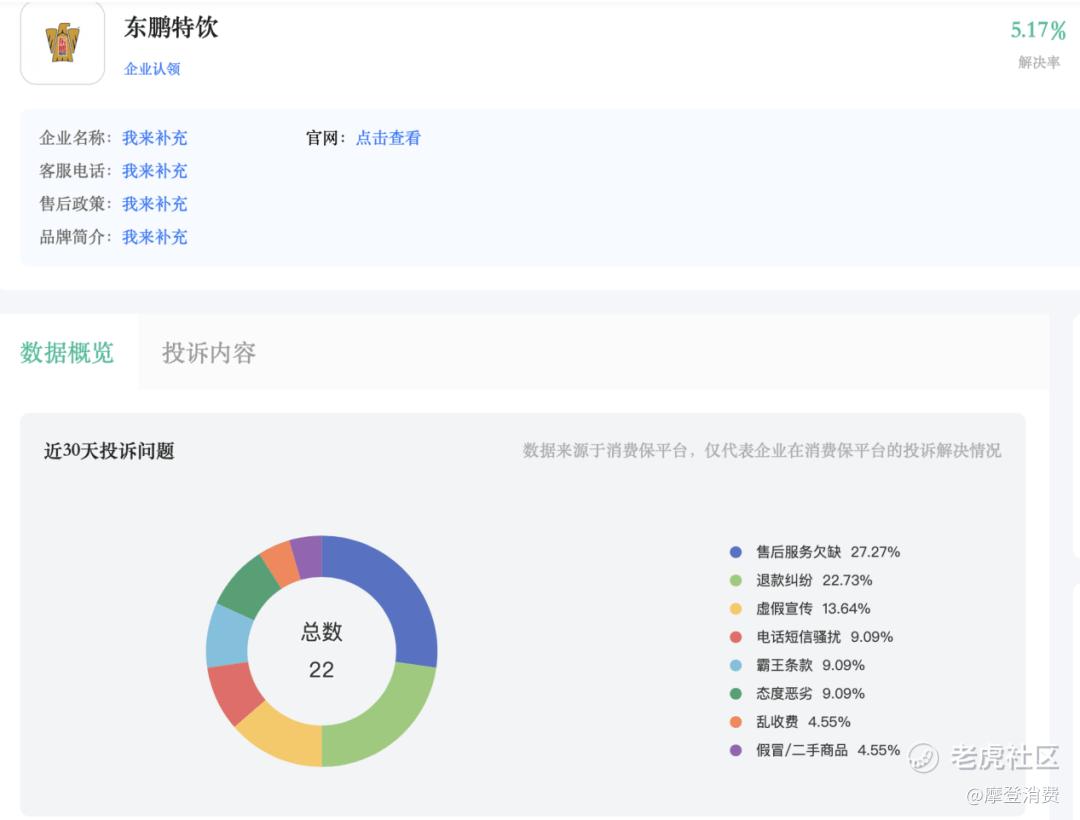Switch to the 数据概览 tab
This screenshot has height=820, width=1080.
[x=67, y=353]
